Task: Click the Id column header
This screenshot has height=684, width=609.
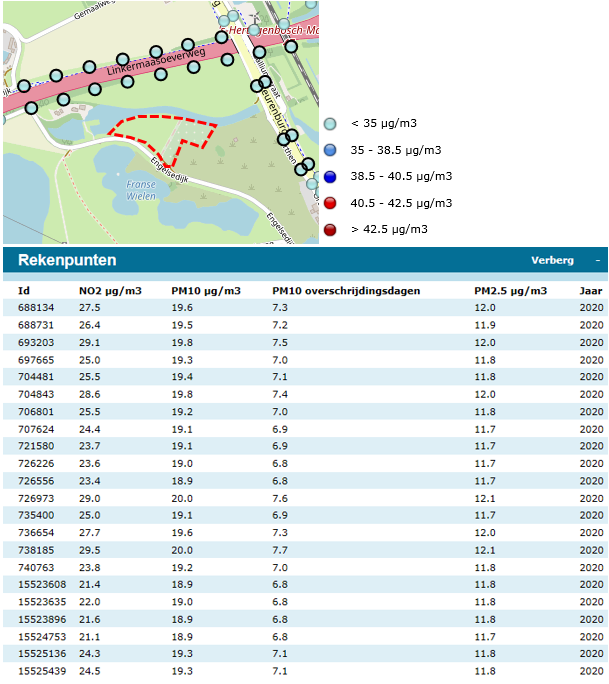Action: coord(24,291)
